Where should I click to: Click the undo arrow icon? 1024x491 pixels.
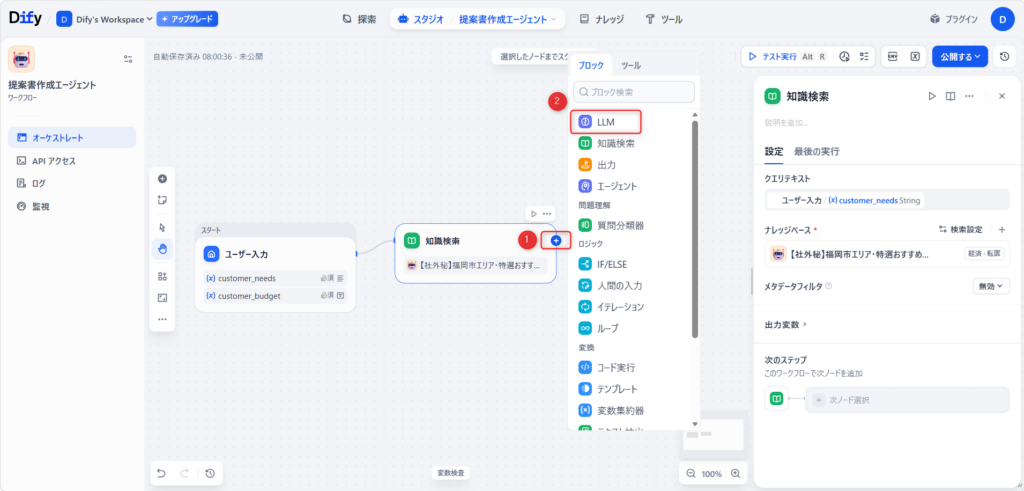(x=162, y=472)
